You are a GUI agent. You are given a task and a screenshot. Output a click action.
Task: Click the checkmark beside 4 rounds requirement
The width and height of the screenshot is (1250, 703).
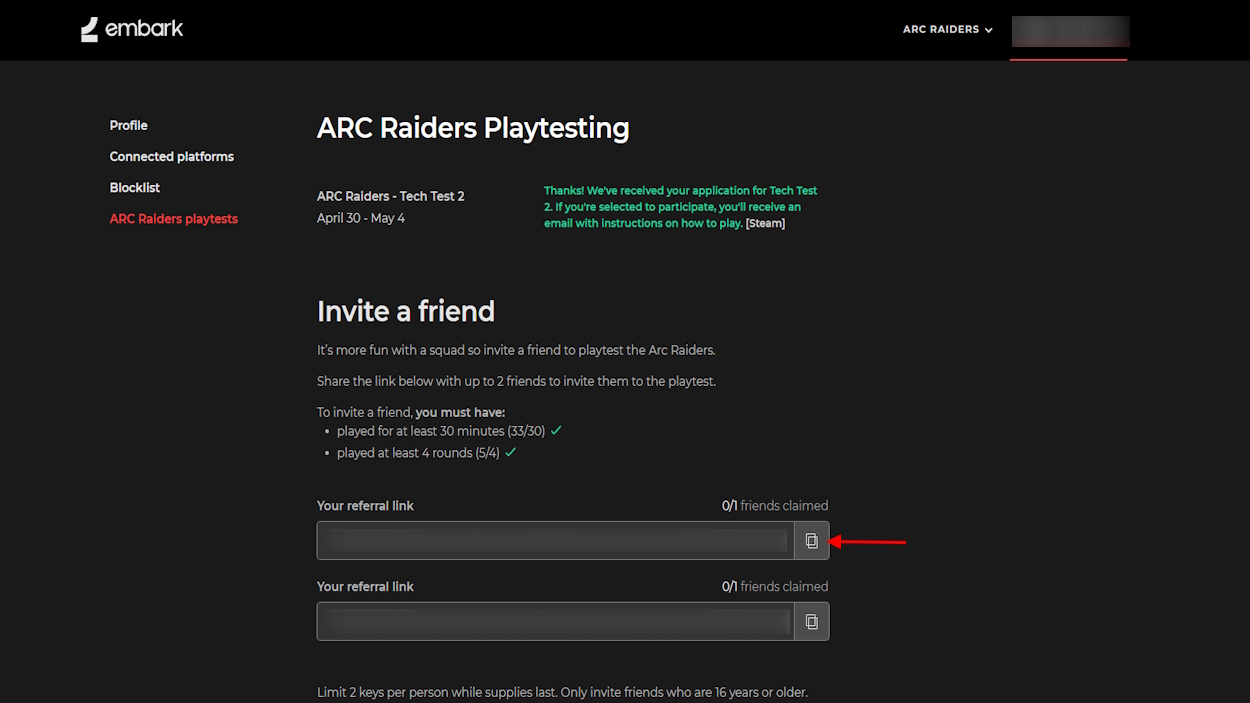[510, 453]
